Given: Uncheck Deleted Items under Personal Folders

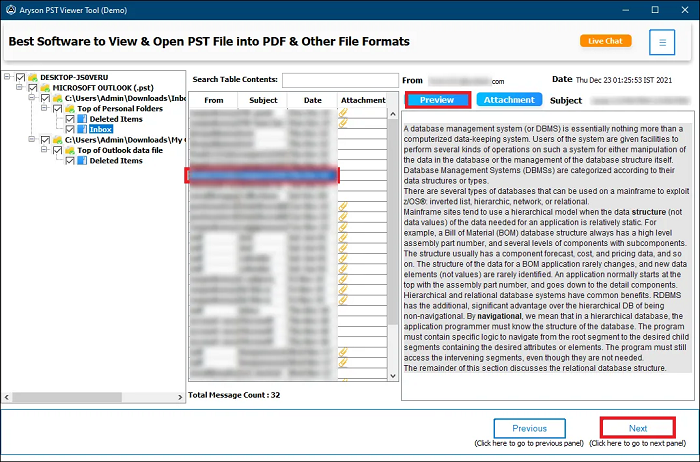Looking at the screenshot, I should point(70,119).
